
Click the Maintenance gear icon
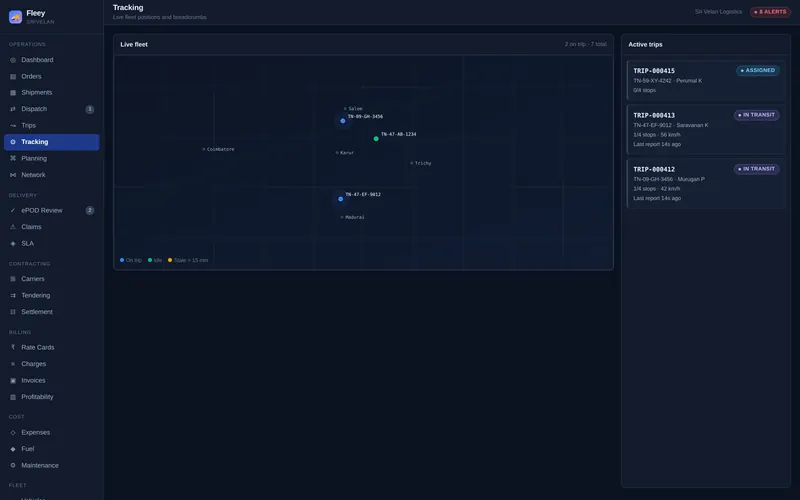tap(13, 465)
